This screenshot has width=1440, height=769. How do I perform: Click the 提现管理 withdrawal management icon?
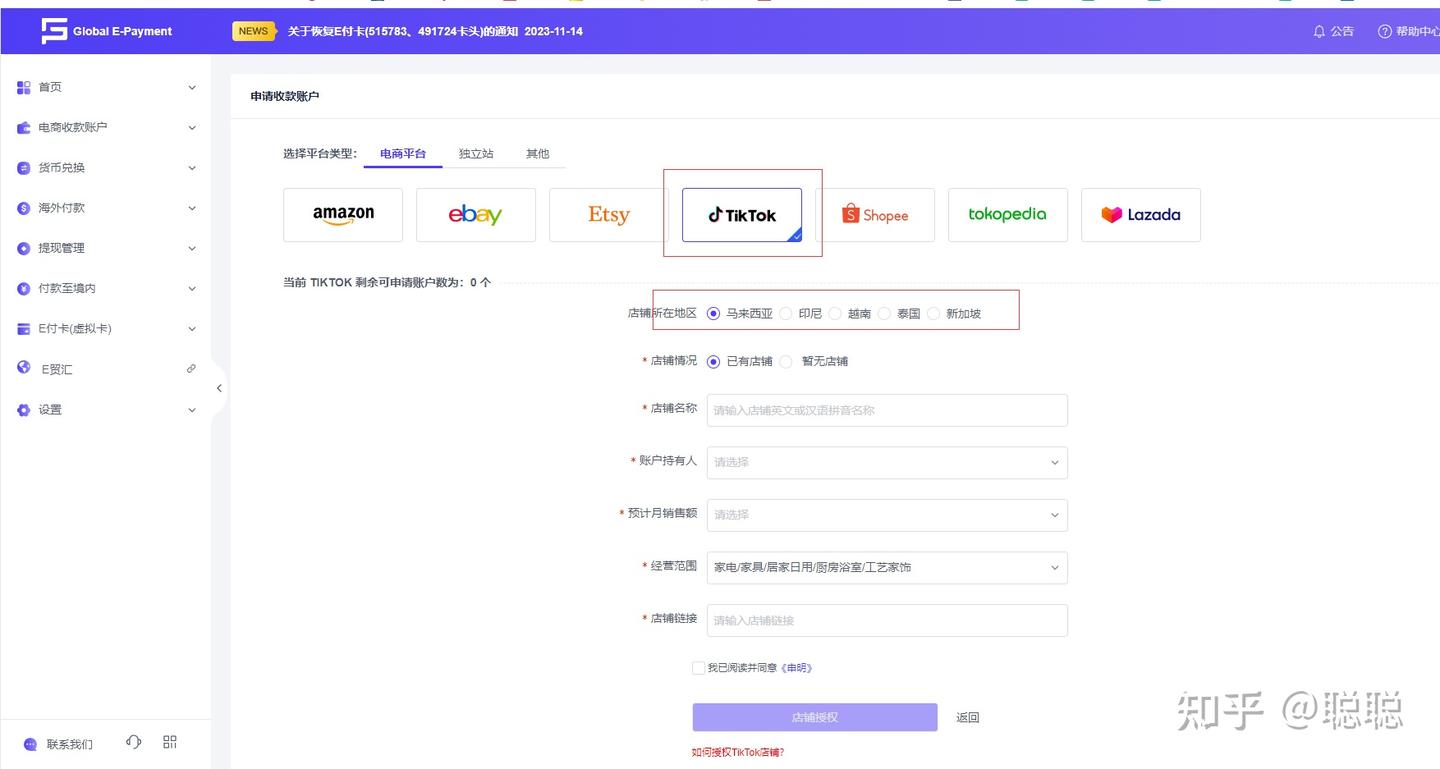click(x=23, y=248)
